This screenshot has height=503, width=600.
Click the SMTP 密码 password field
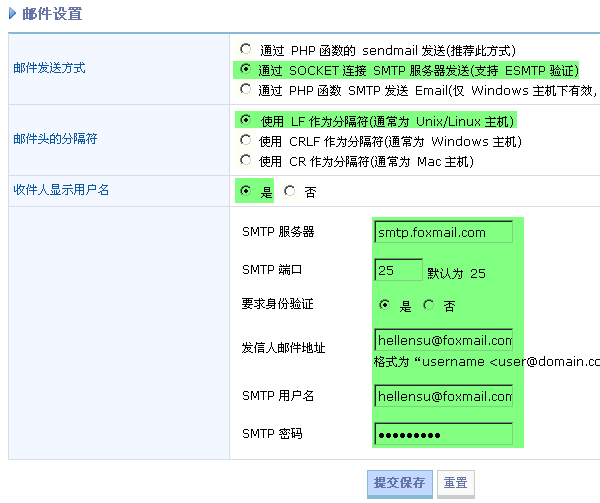point(443,434)
